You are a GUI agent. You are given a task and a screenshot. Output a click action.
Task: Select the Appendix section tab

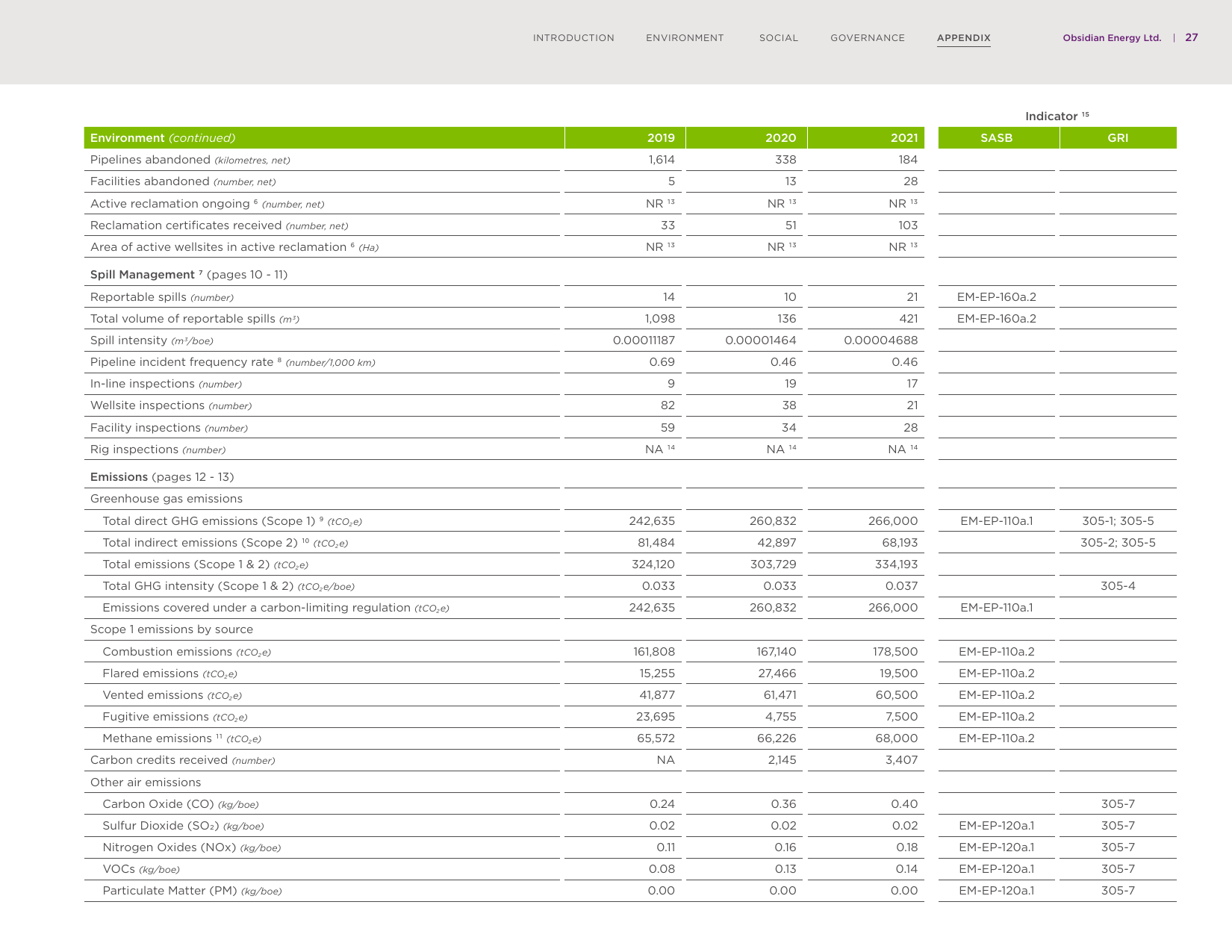(x=964, y=38)
